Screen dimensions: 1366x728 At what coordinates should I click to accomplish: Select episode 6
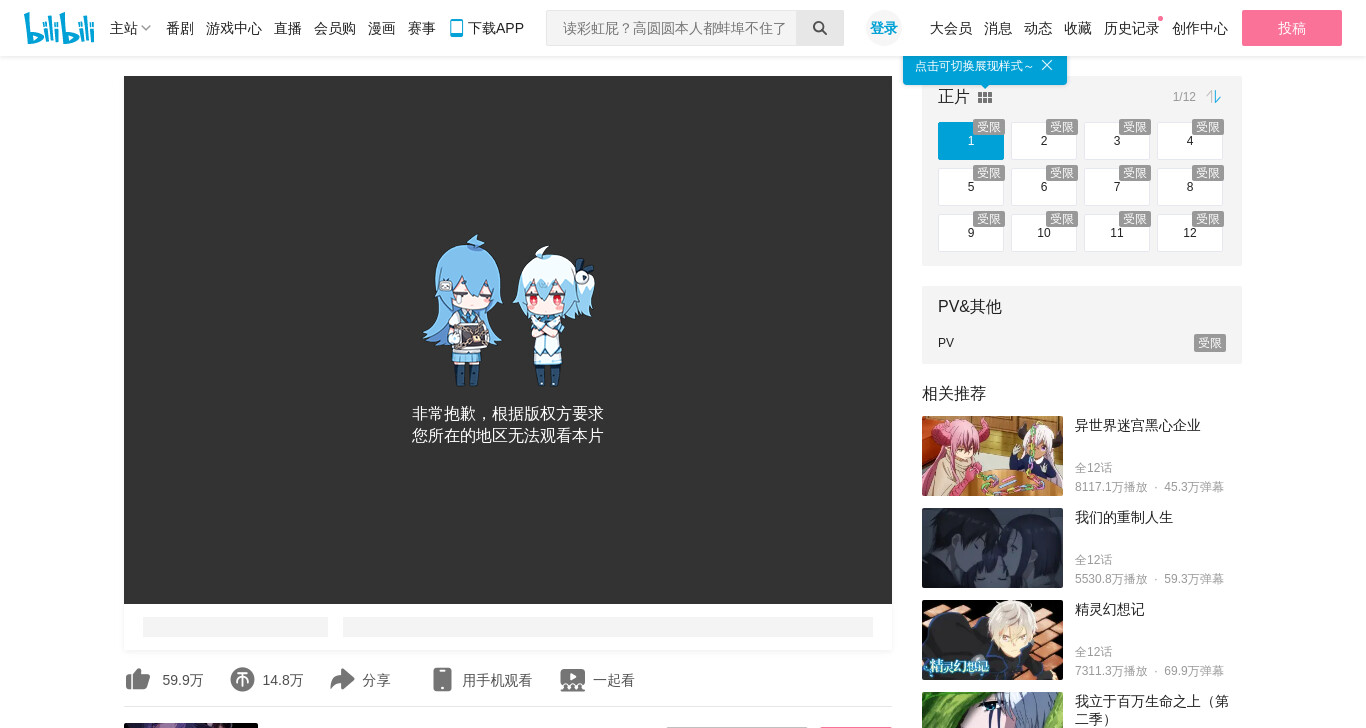pos(1044,187)
